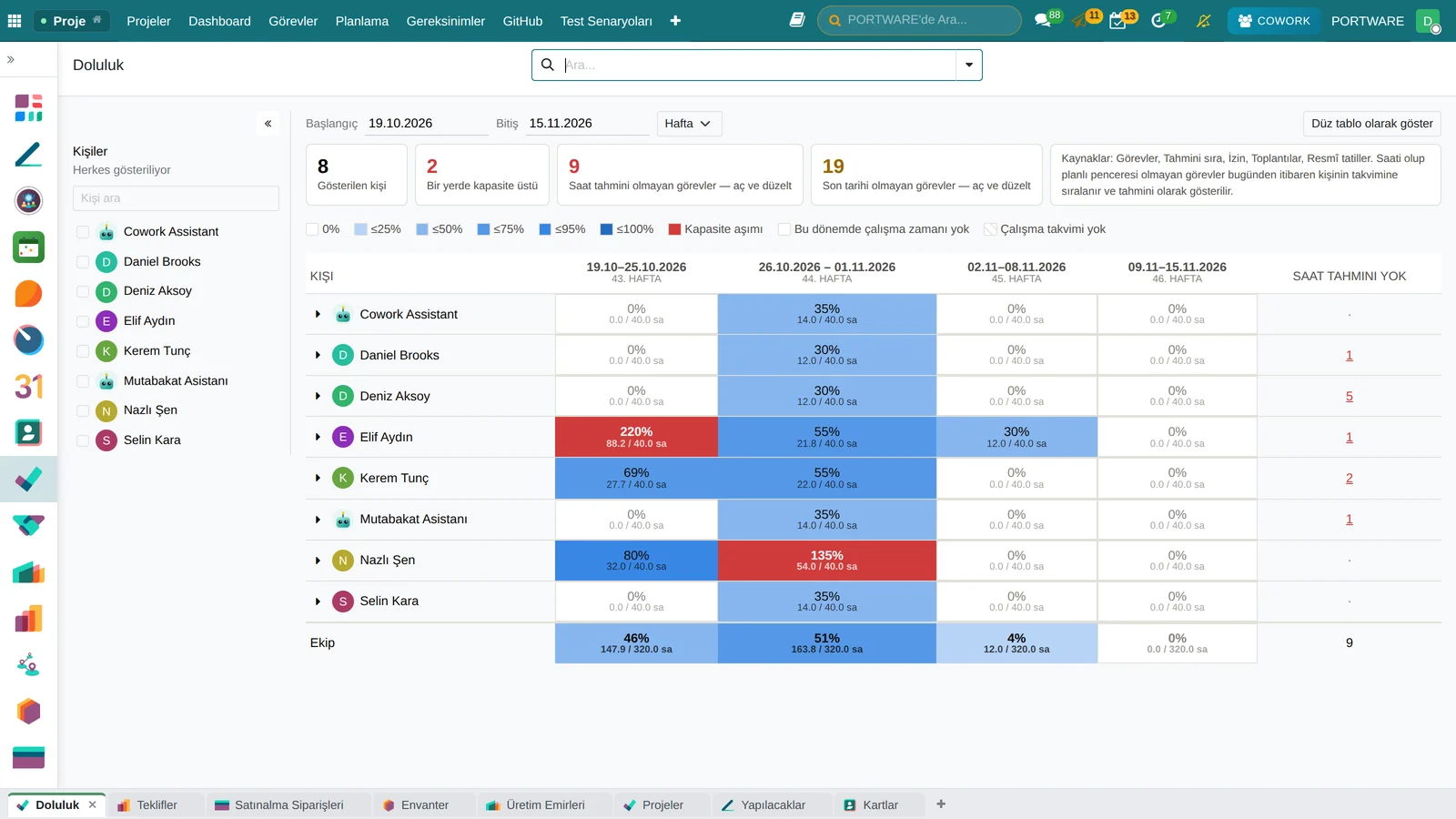Expand the Cowork Assistant table row
This screenshot has height=819, width=1456.
tap(318, 314)
